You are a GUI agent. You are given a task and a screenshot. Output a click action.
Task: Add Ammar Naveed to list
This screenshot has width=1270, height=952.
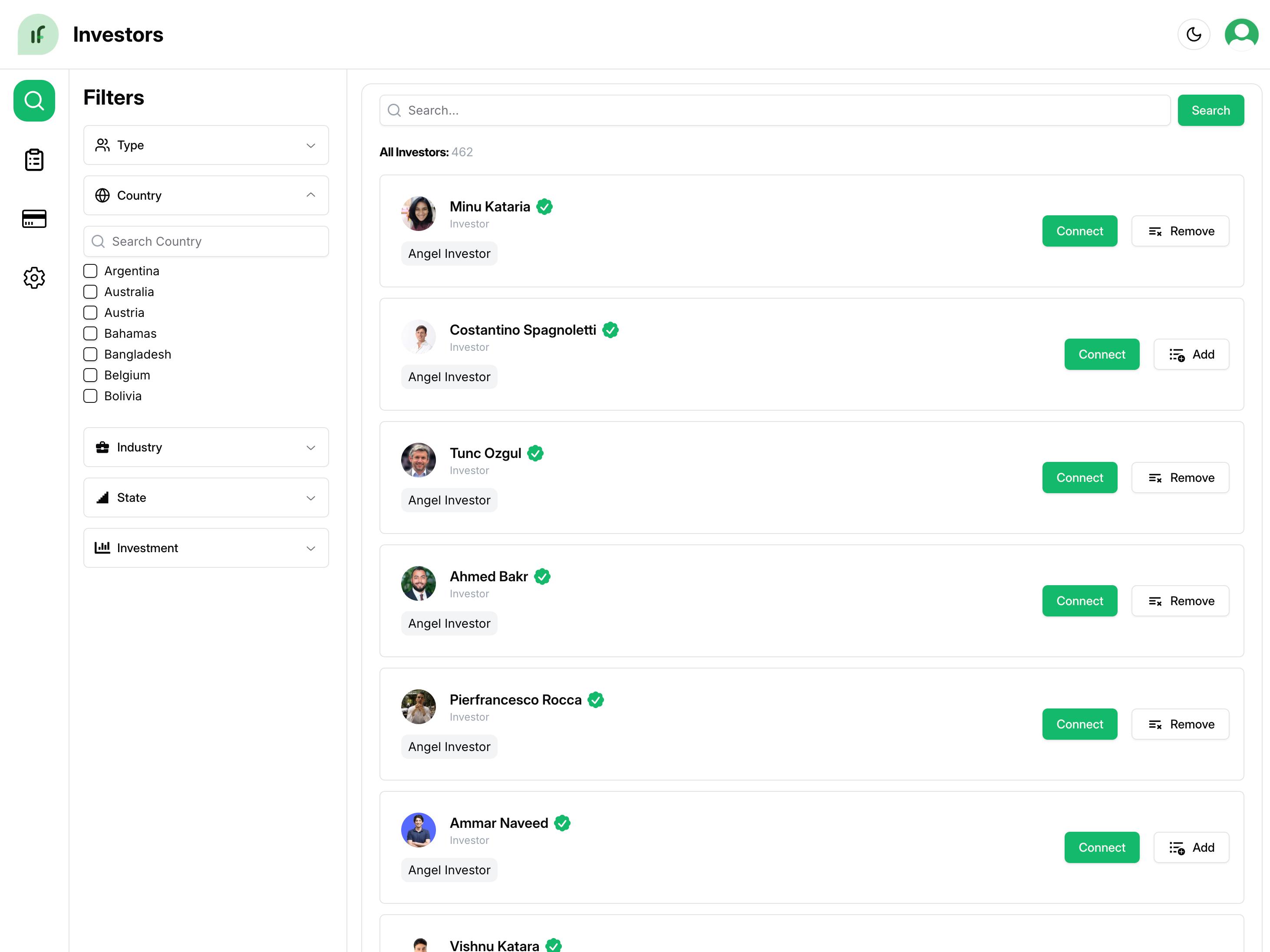tap(1191, 847)
